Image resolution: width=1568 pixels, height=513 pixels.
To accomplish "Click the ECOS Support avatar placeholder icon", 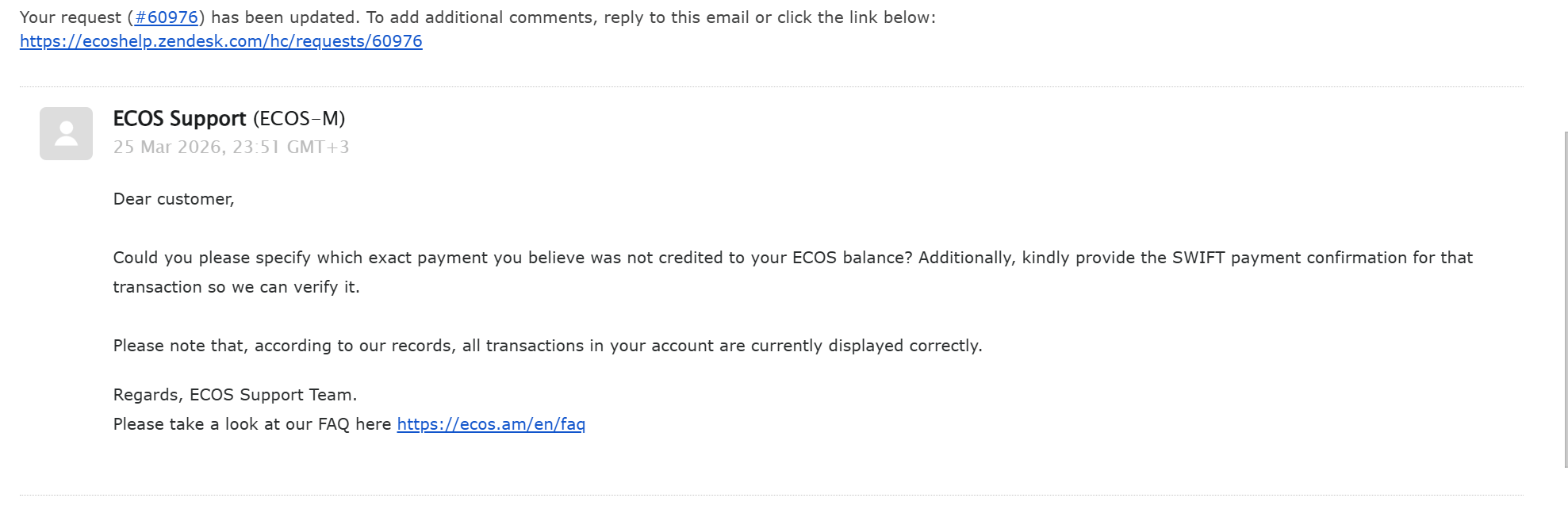I will [x=67, y=133].
